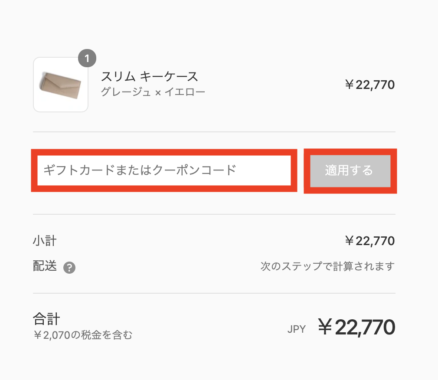
Task: Focus the ギフトカードまたはクーポンコード field
Action: point(164,170)
